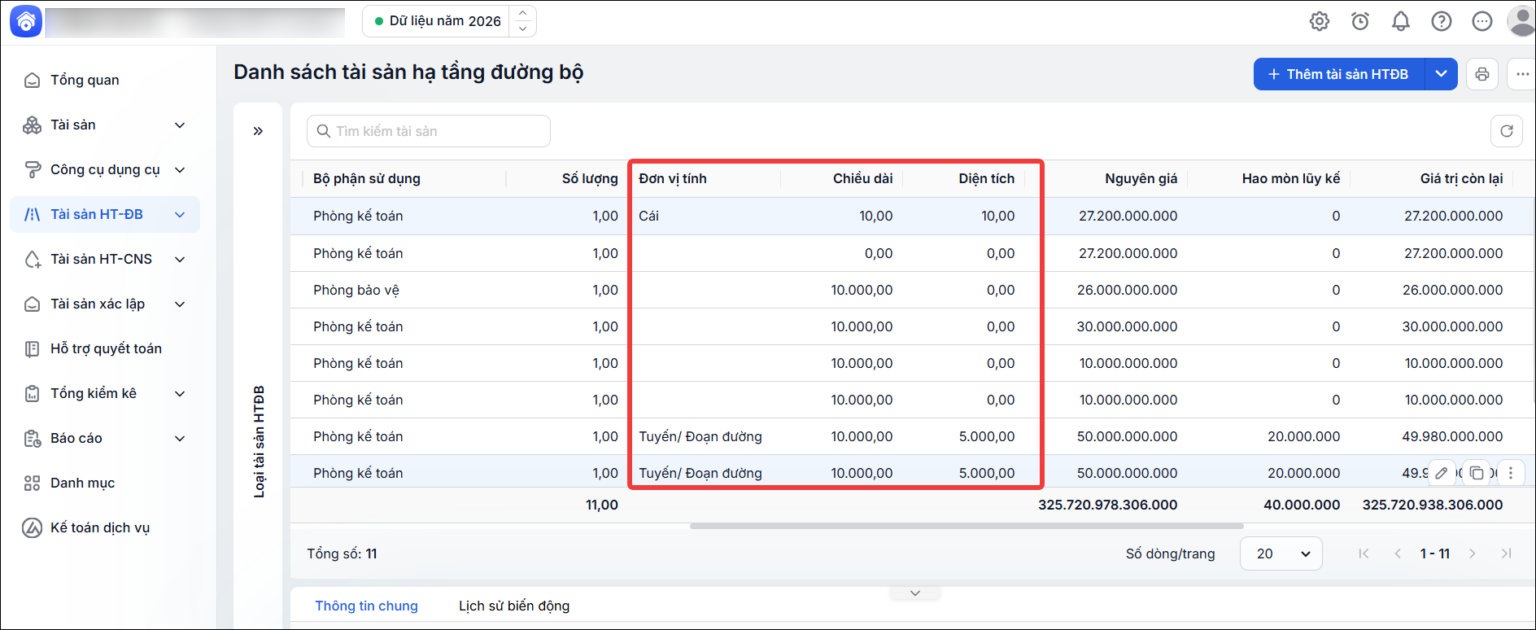Image resolution: width=1536 pixels, height=630 pixels.
Task: Expand the Tài sản HT-ĐB chevron
Action: click(x=180, y=215)
